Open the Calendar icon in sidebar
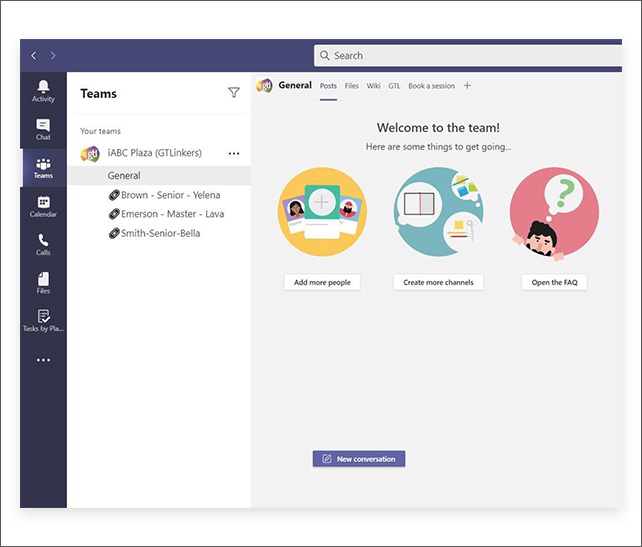The image size is (642, 547). 43,206
